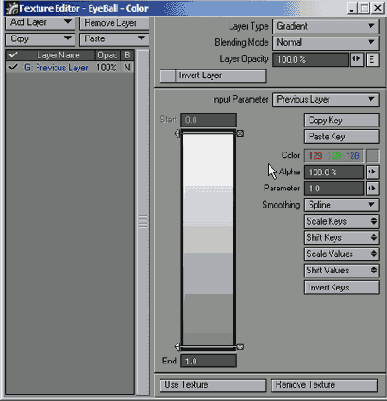Image resolution: width=387 pixels, height=401 pixels.
Task: Click the Copy Key button
Action: (x=342, y=120)
